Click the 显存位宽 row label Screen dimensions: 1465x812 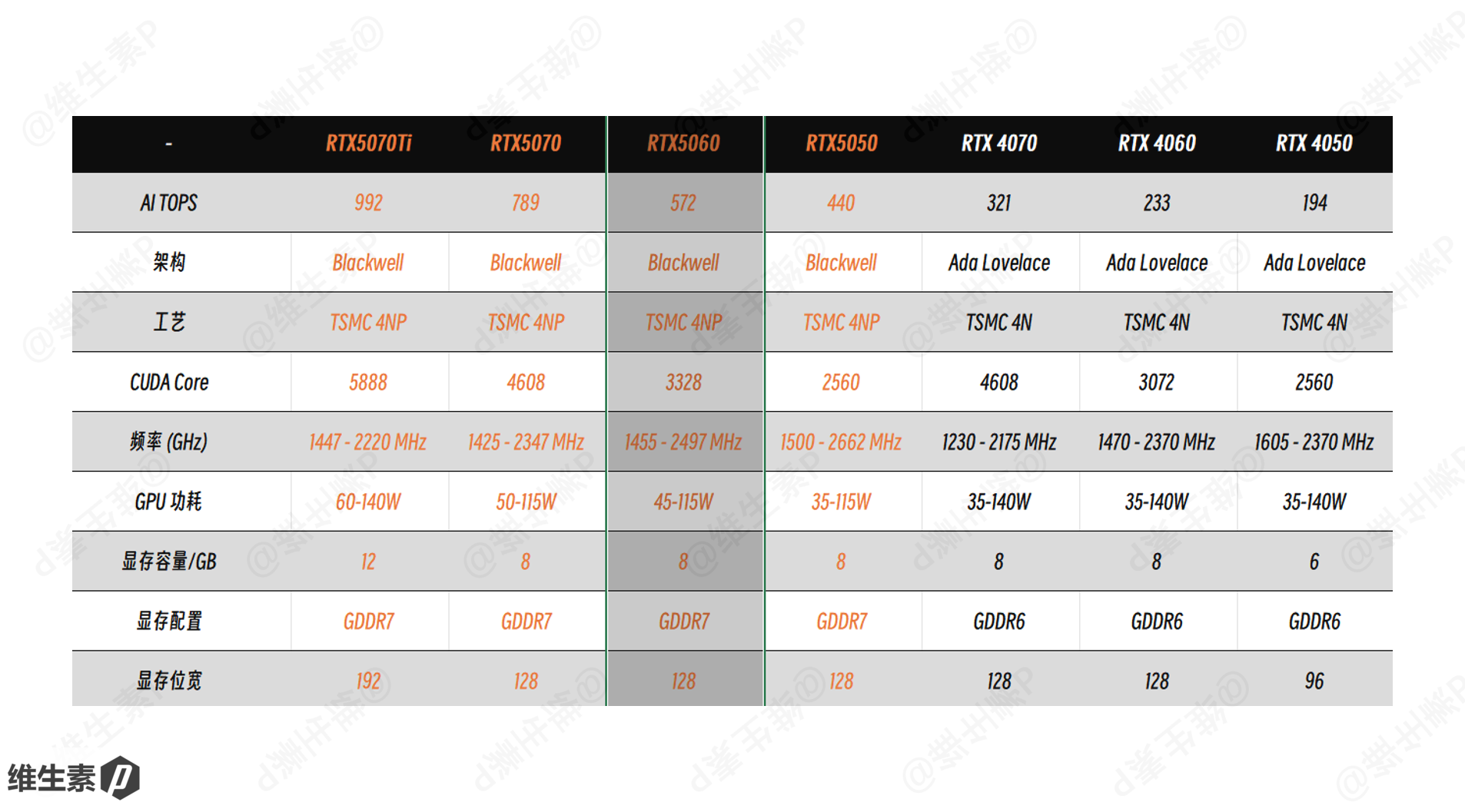coord(169,681)
